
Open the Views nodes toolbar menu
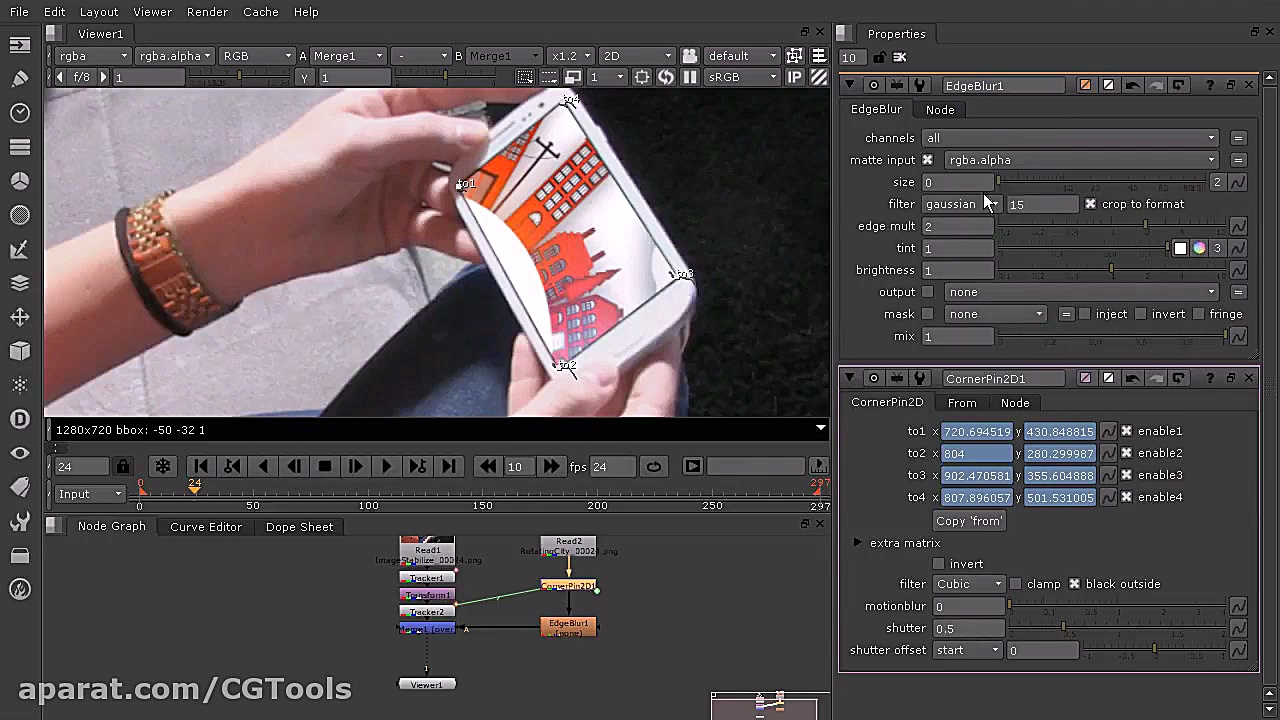tap(20, 453)
